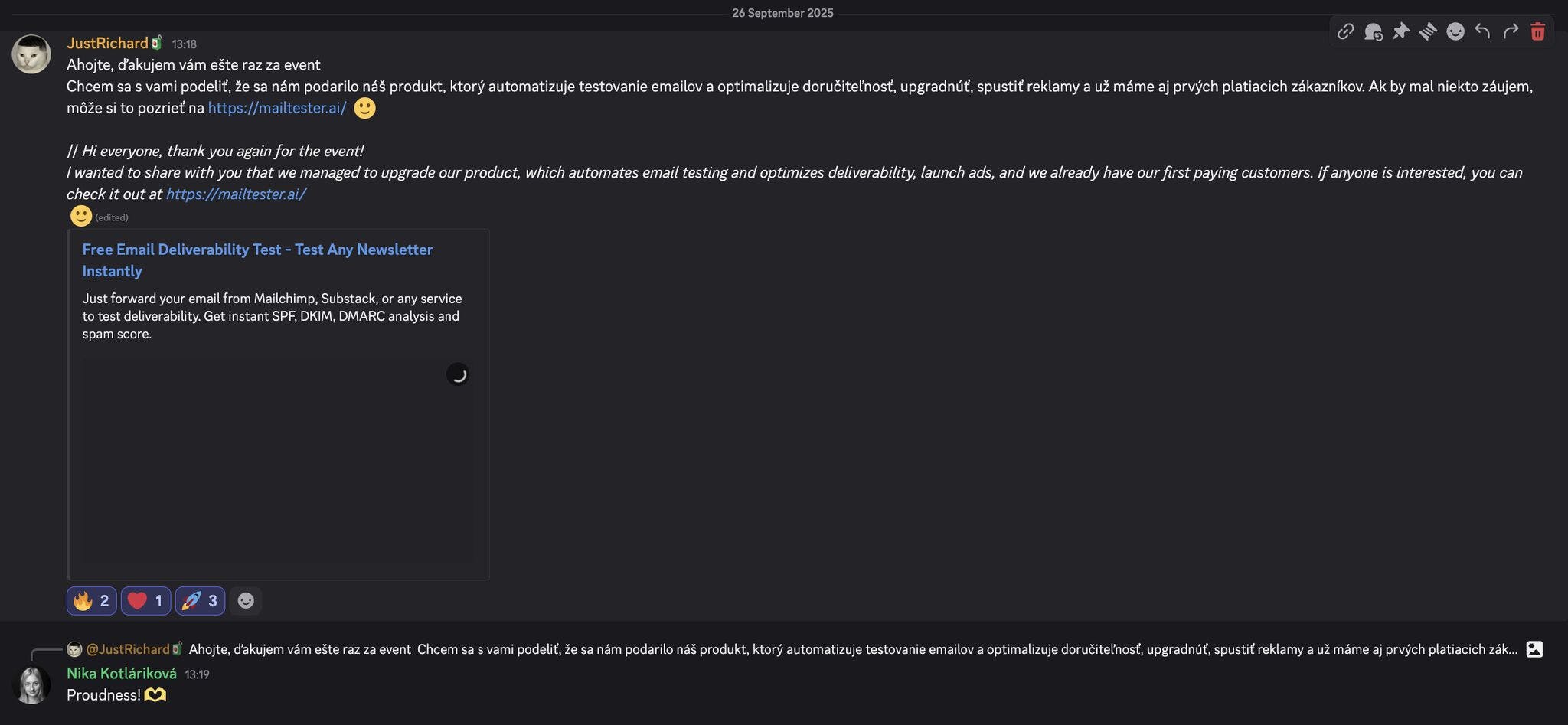Open the italic mailtester.ai link in the English text
This screenshot has width=1568, height=725.
coord(236,194)
